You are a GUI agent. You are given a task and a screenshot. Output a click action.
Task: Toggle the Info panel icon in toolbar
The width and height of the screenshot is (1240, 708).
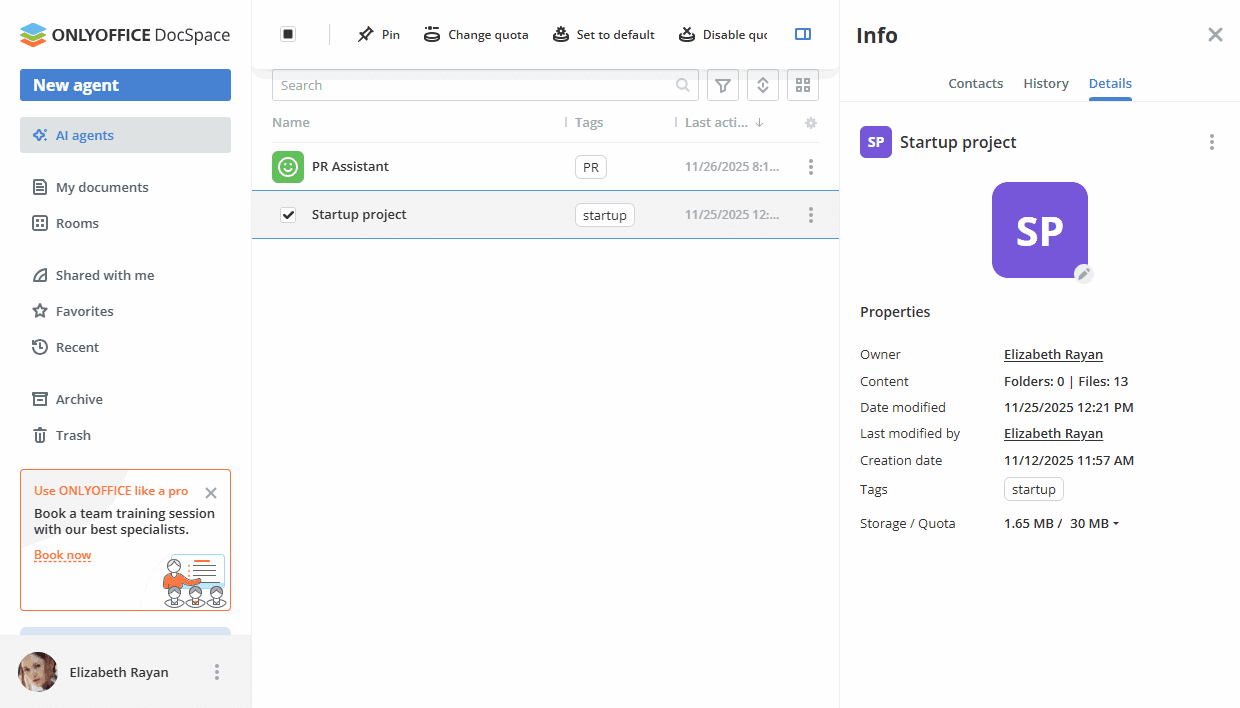pyautogui.click(x=802, y=34)
